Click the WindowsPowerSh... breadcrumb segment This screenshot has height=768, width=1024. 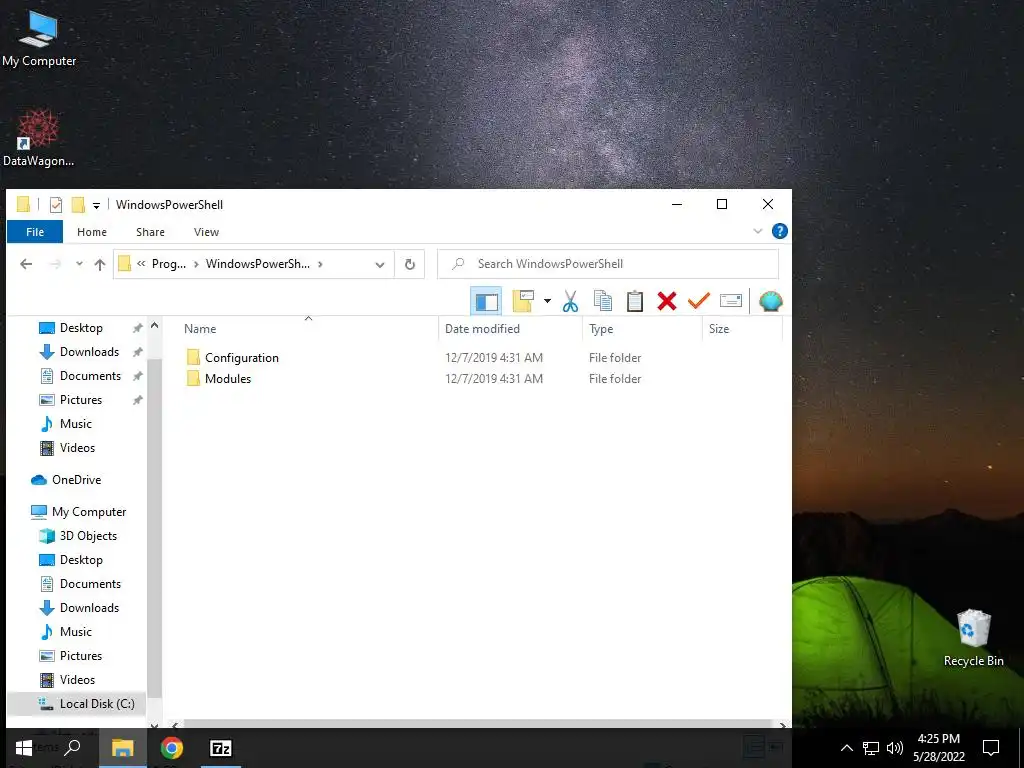(257, 264)
